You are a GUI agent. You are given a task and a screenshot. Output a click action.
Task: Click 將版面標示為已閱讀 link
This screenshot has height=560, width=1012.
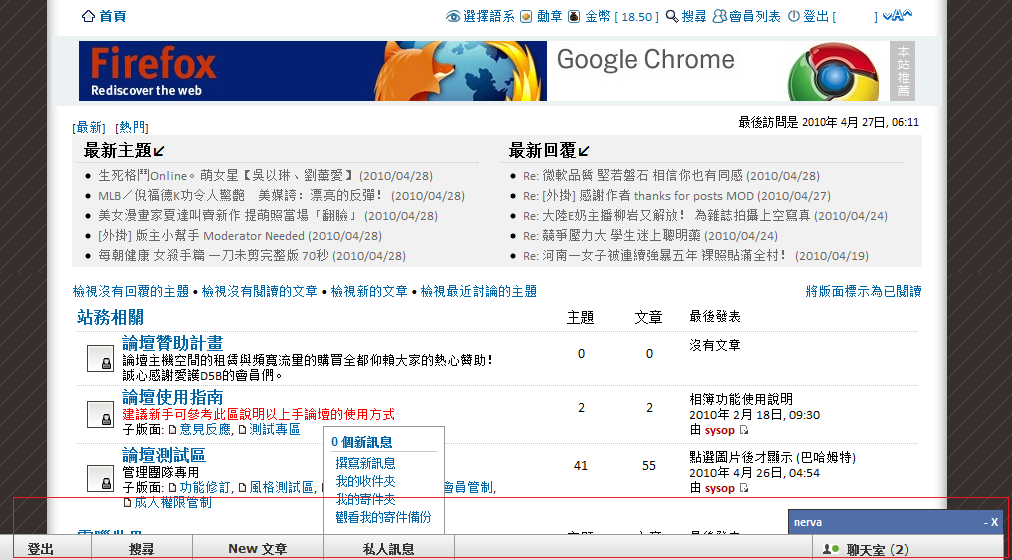tap(864, 292)
